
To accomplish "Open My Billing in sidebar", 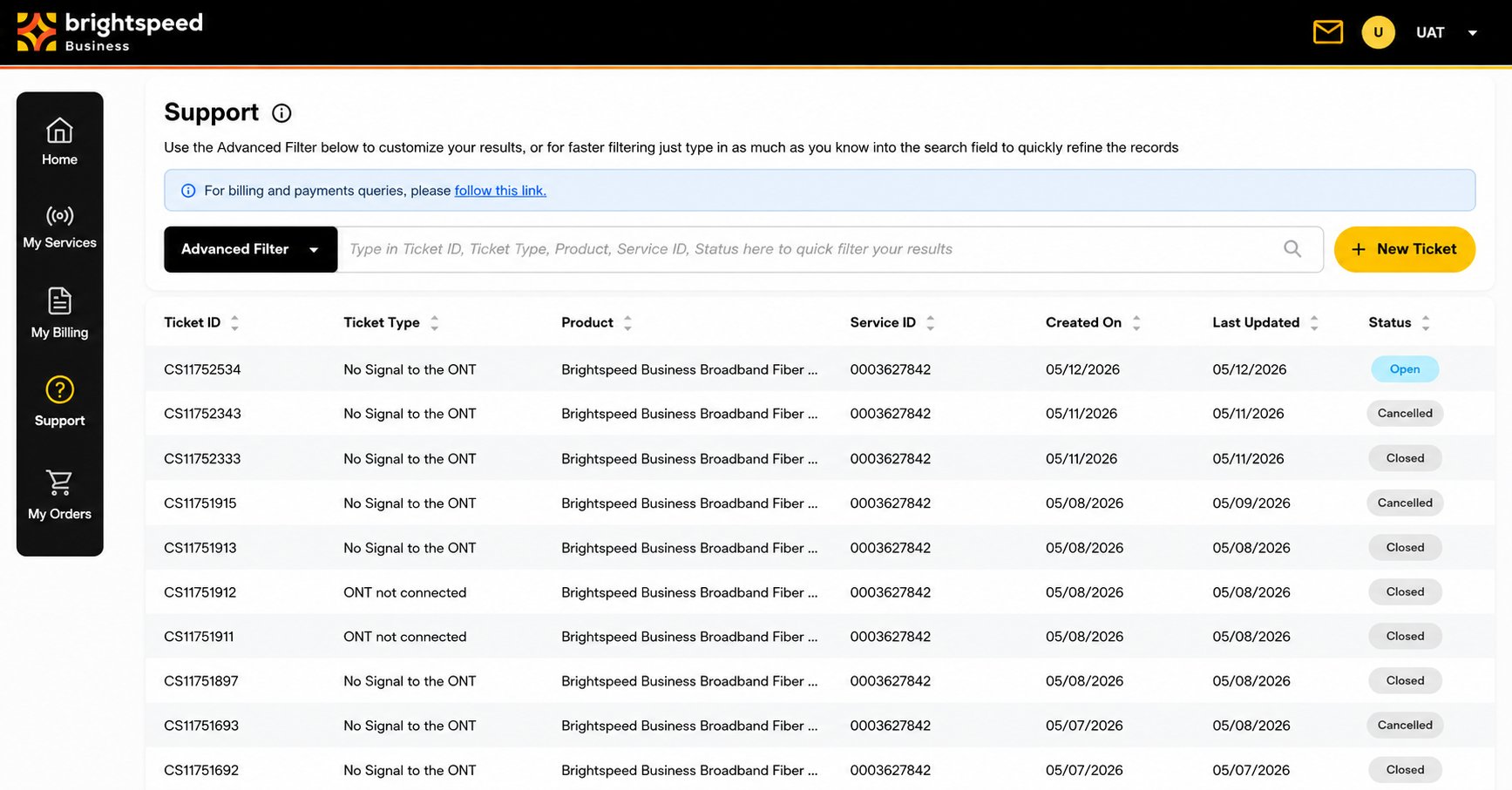I will 59,313.
